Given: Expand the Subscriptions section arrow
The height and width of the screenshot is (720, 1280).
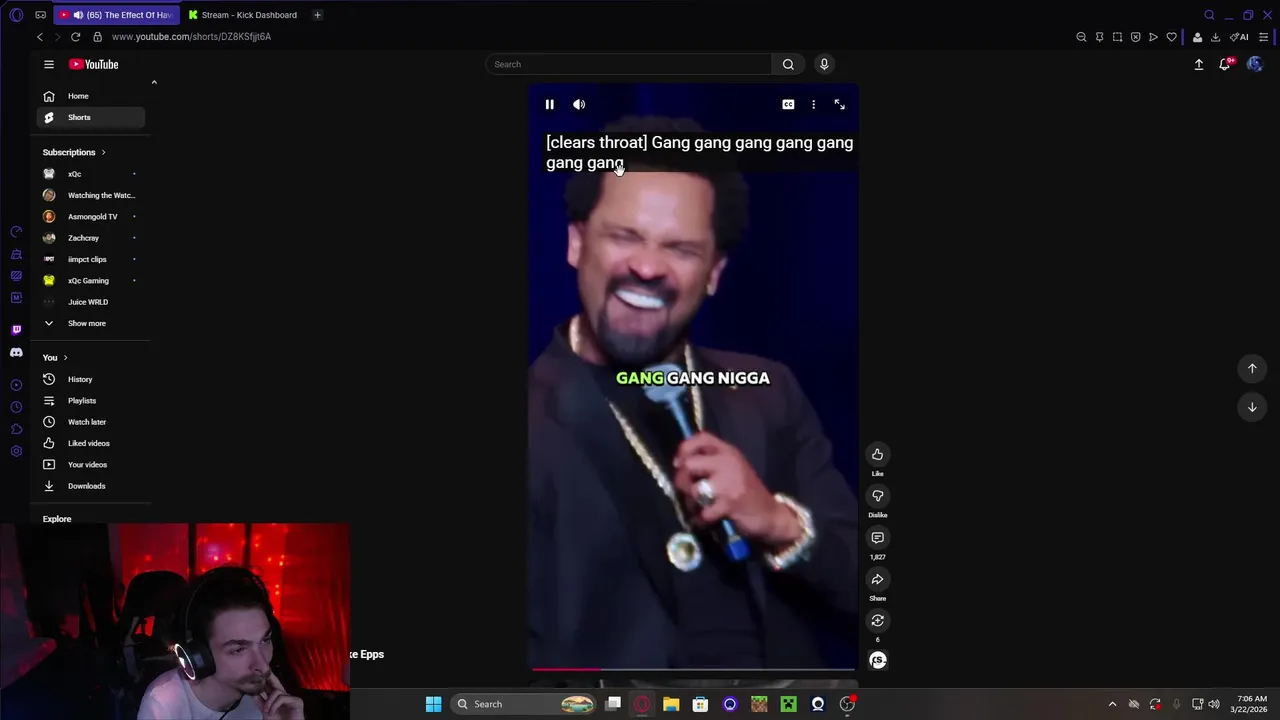Looking at the screenshot, I should click(x=103, y=152).
